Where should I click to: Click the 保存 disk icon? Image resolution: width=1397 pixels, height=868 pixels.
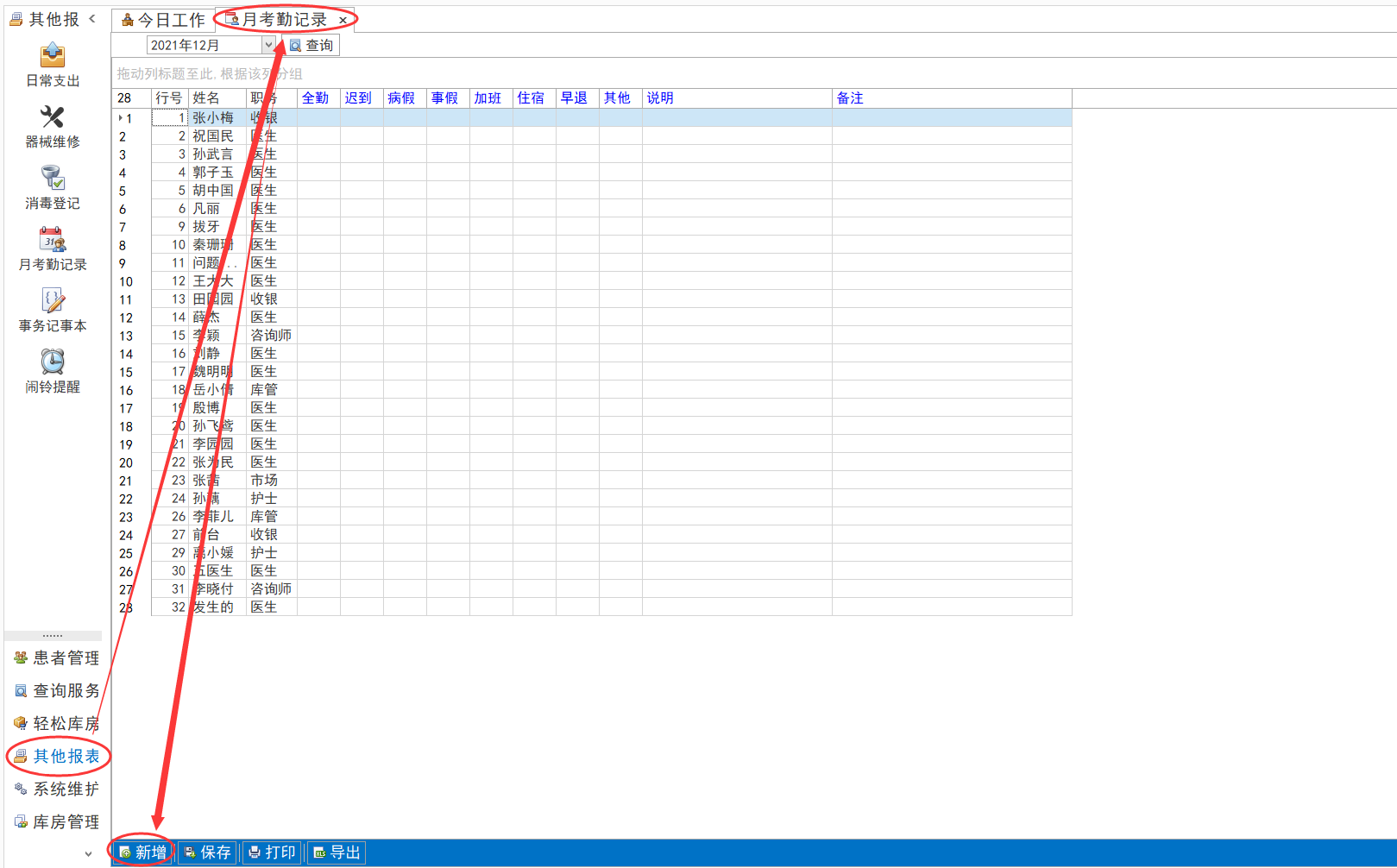coord(190,852)
